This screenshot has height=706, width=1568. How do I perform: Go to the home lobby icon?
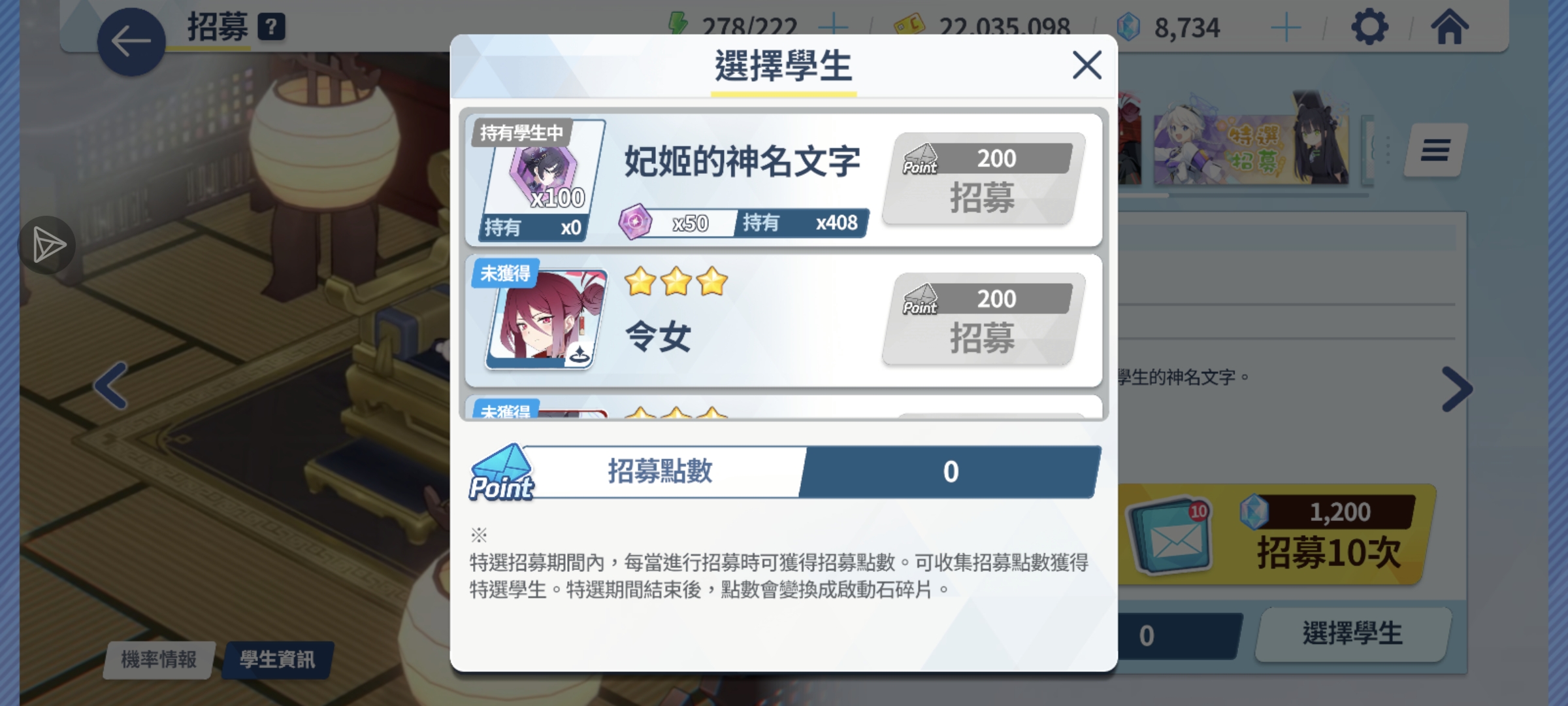1449,27
